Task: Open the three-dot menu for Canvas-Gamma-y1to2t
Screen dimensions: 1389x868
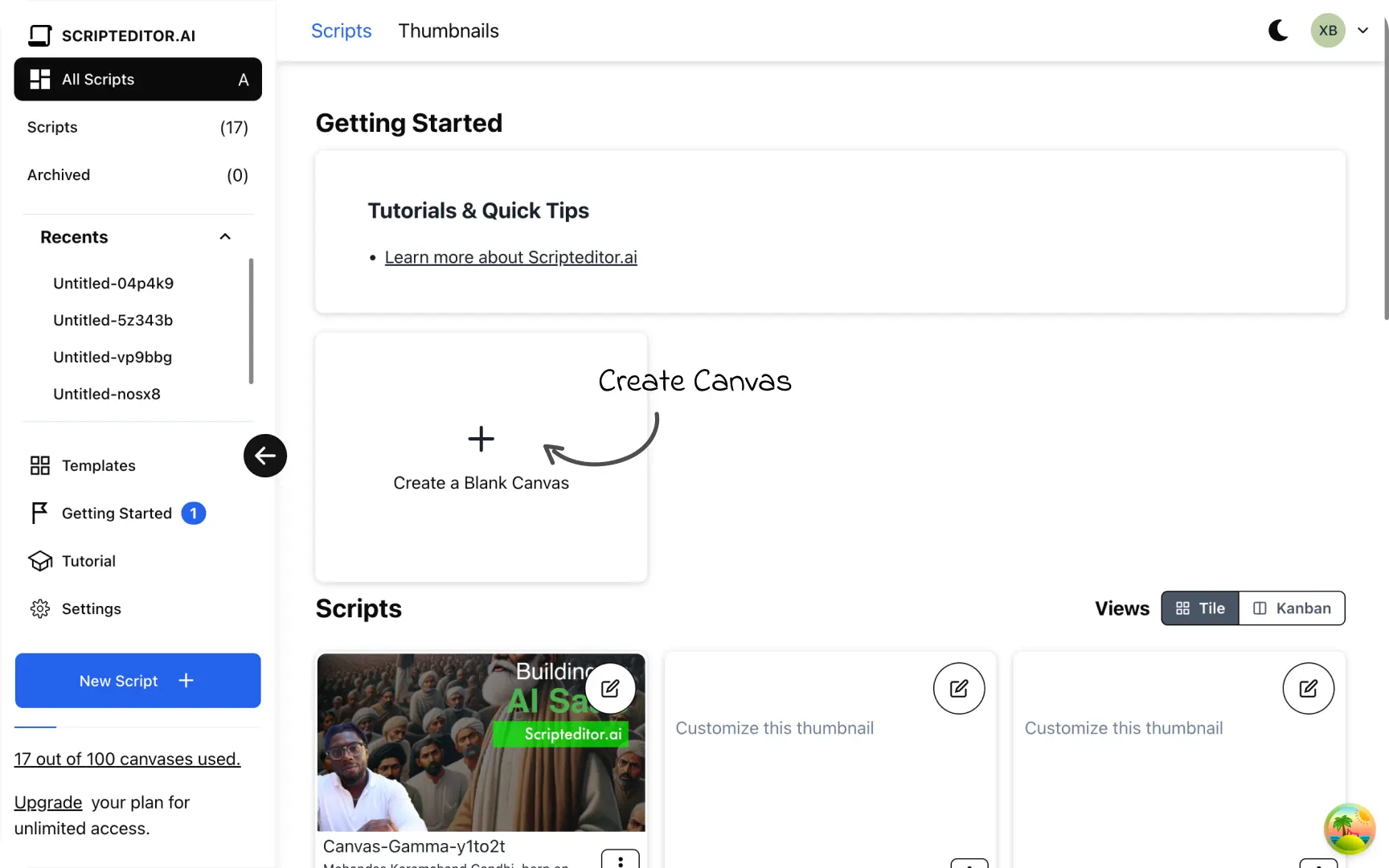Action: coord(620,860)
